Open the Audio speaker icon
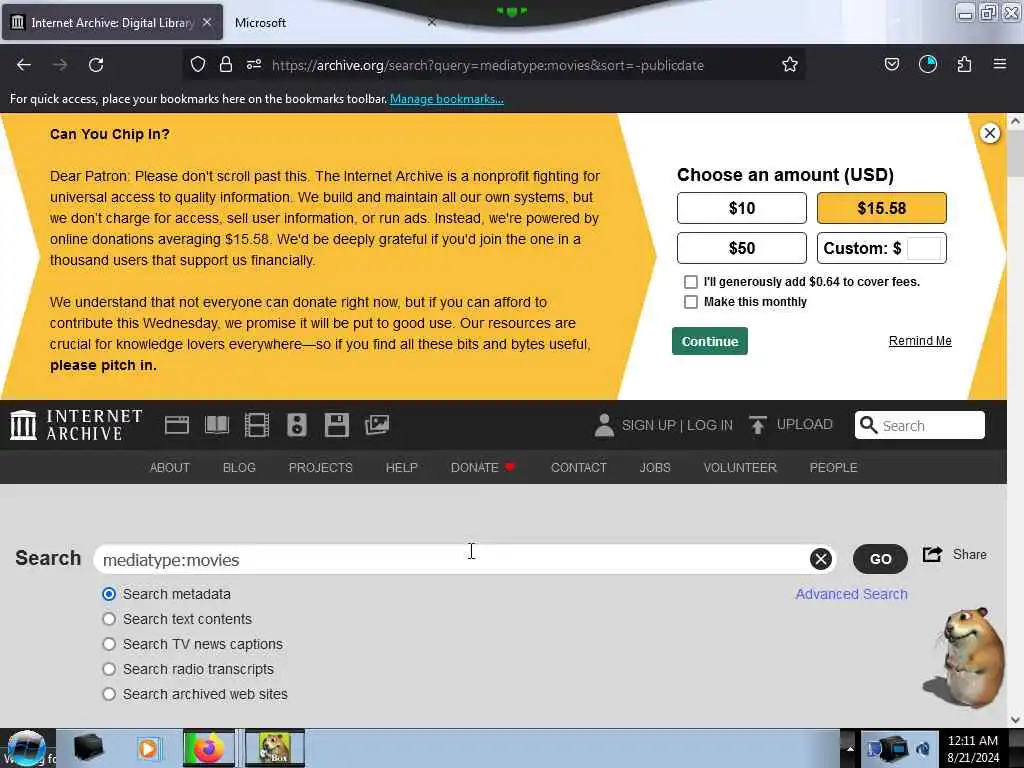This screenshot has width=1024, height=768. point(296,425)
